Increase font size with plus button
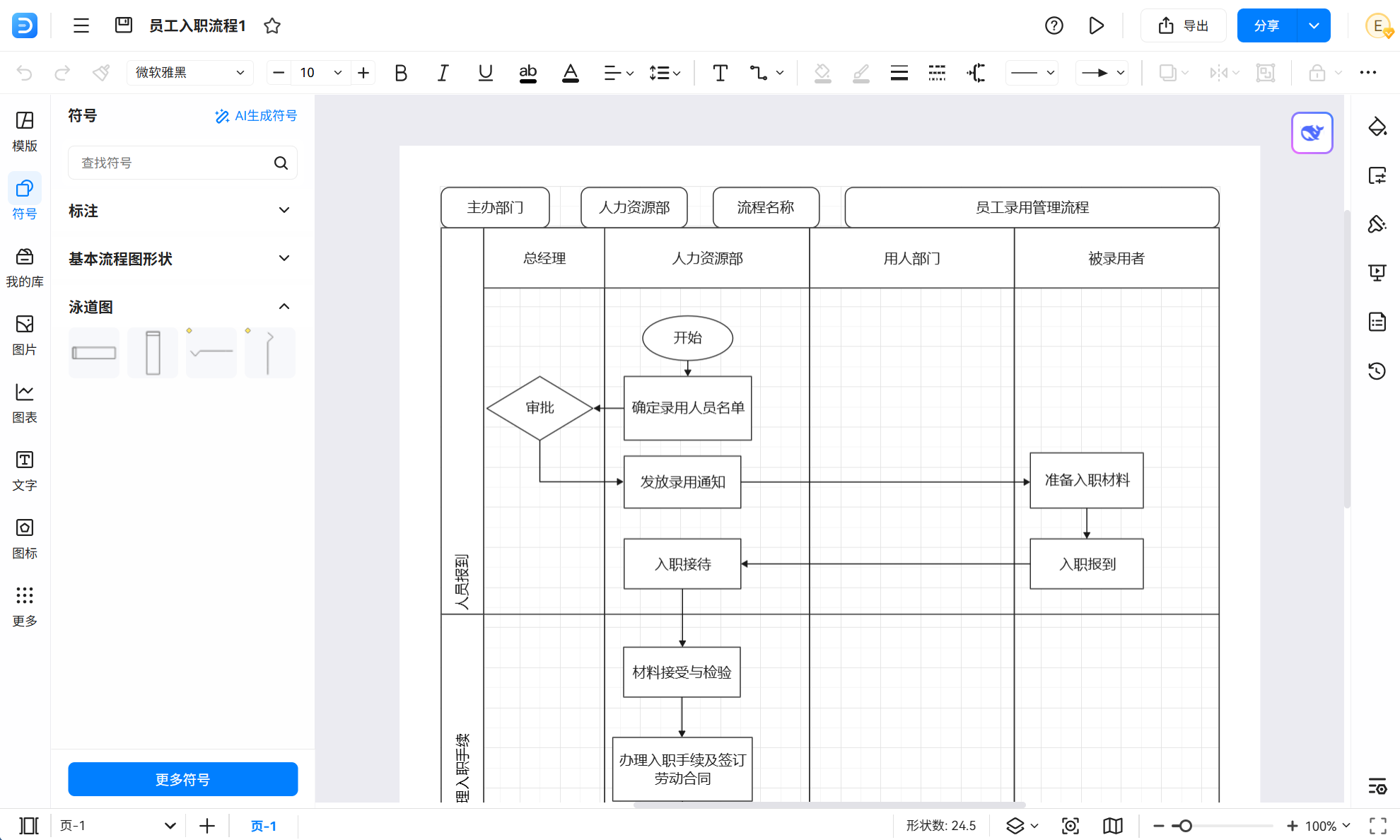Screen dimensions: 1400x840 363,73
